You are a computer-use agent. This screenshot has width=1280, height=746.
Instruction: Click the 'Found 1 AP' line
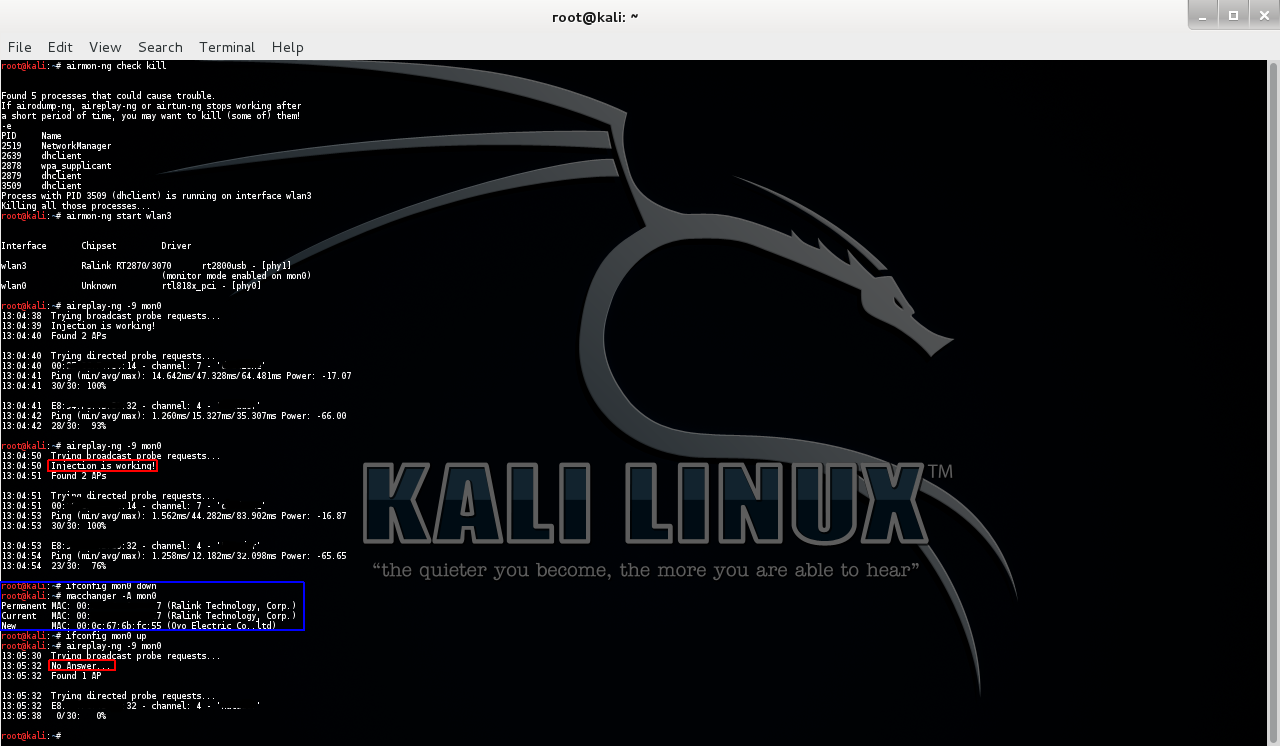51,676
